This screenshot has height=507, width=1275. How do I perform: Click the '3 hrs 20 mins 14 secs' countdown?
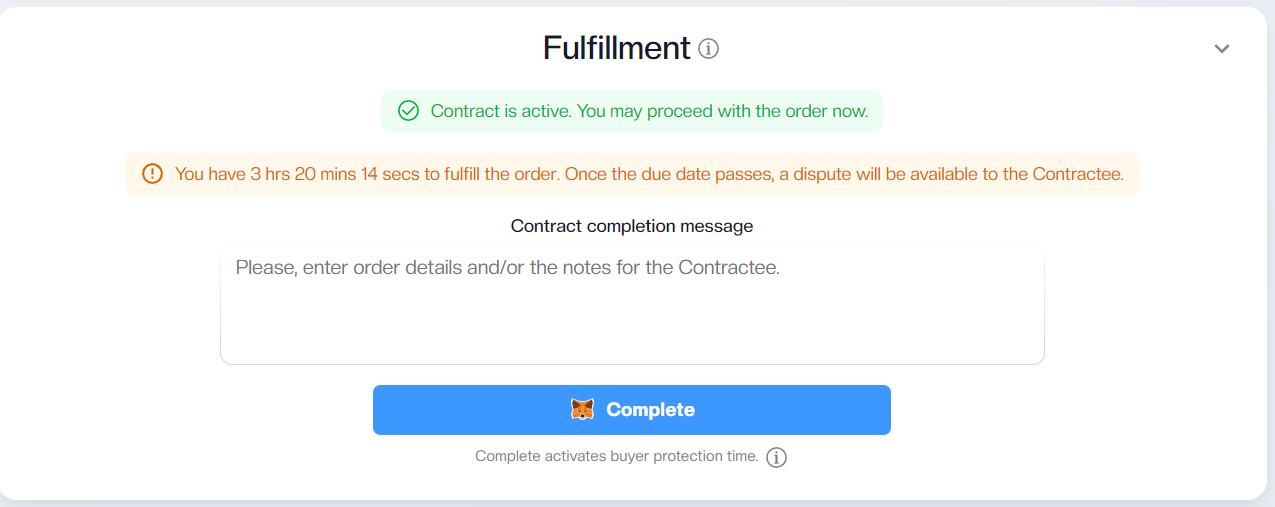pyautogui.click(x=335, y=174)
